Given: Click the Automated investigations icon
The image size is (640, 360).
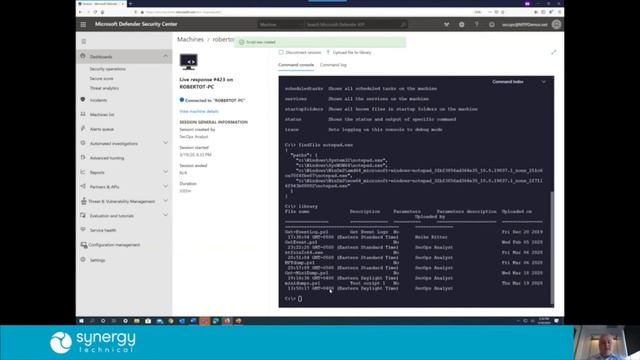Looking at the screenshot, I should pyautogui.click(x=83, y=143).
